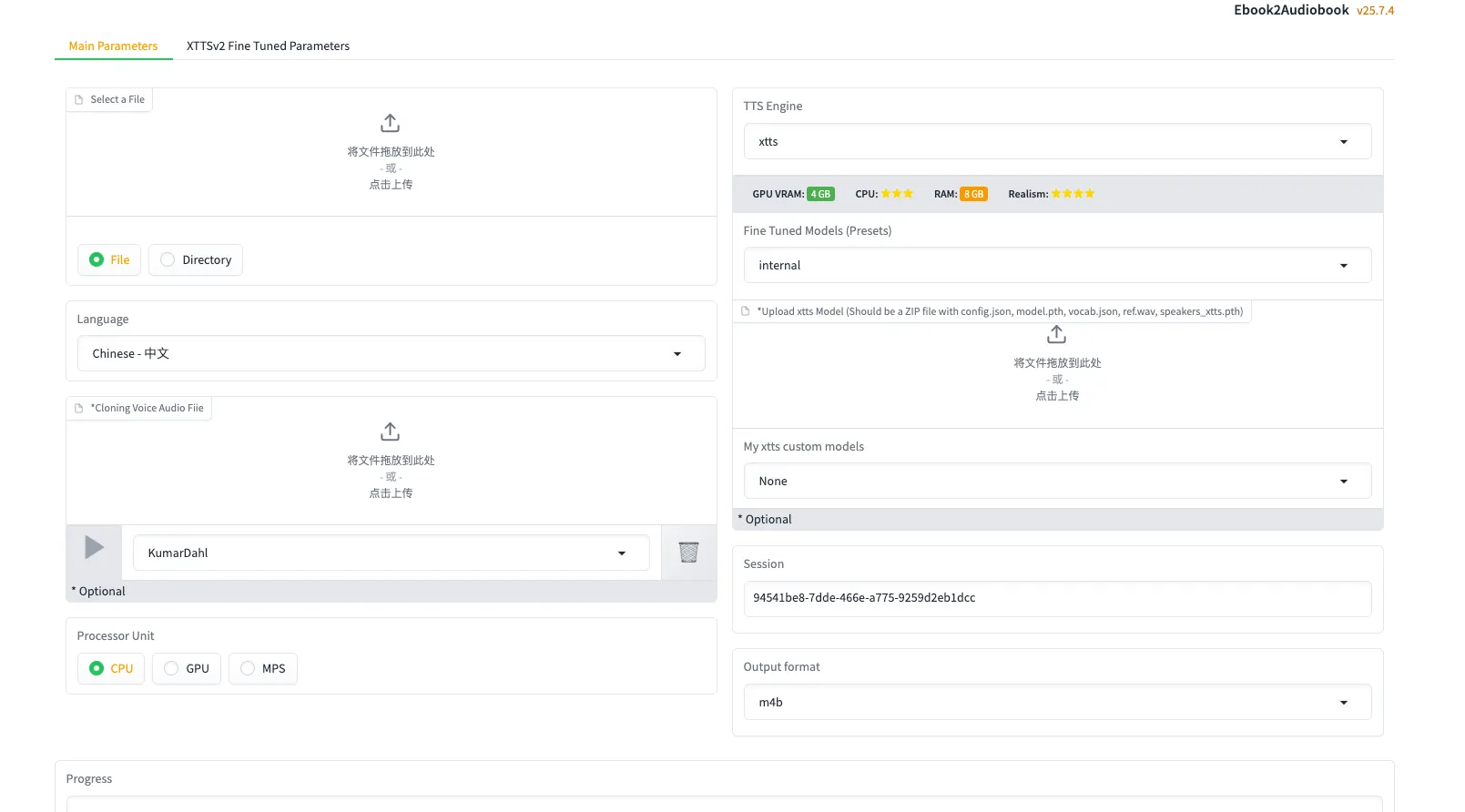Open the TTS Engine dropdown showing xtts
Screen dimensions: 1465x812
1057,141
